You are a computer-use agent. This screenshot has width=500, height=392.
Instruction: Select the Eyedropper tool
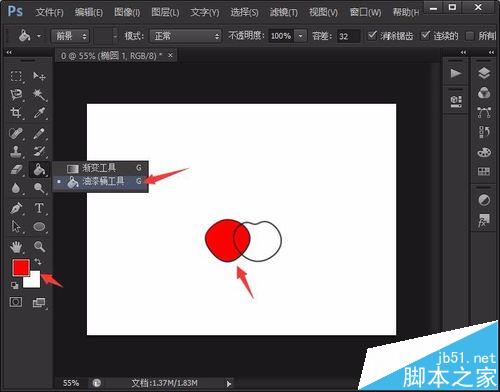click(x=39, y=113)
